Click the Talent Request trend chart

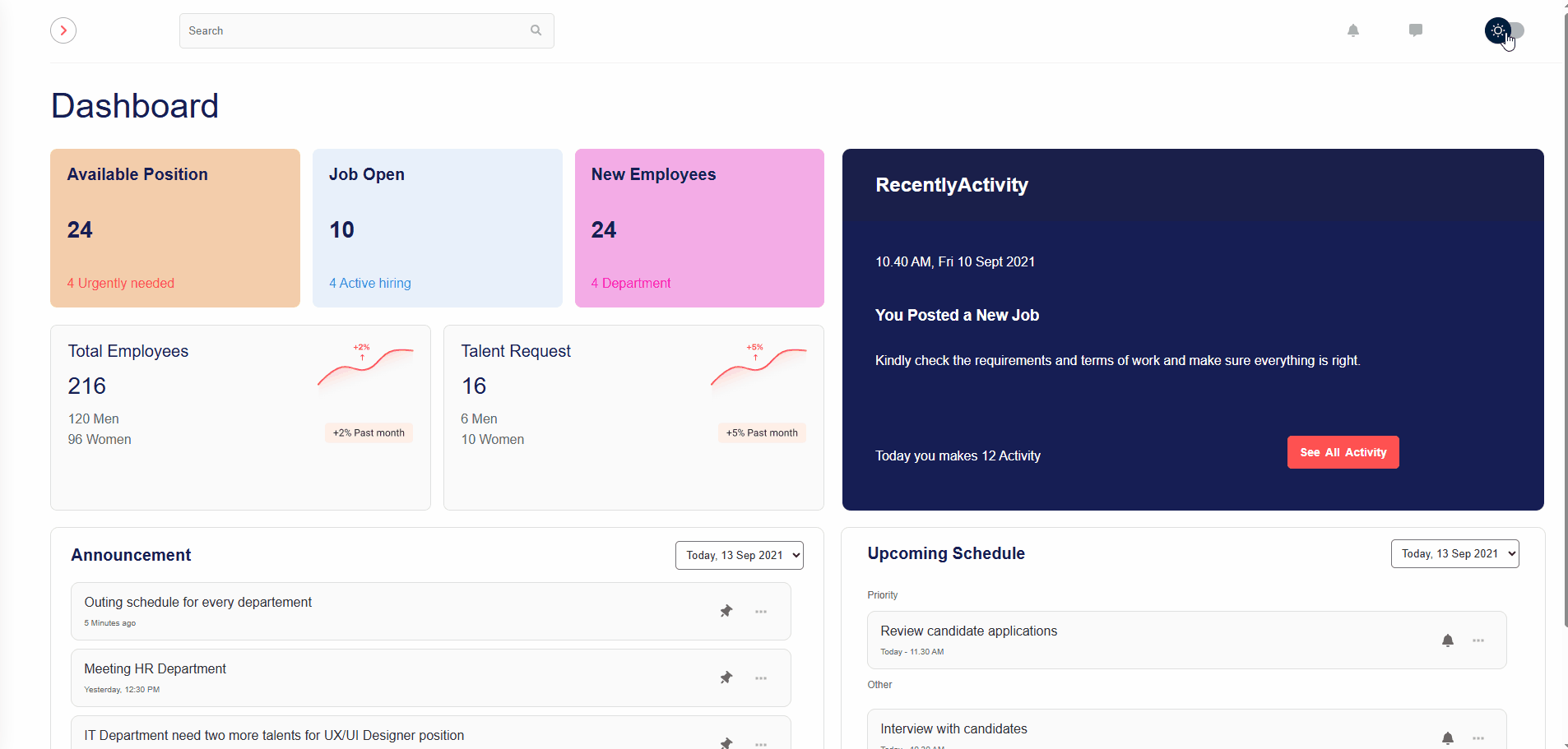(758, 366)
